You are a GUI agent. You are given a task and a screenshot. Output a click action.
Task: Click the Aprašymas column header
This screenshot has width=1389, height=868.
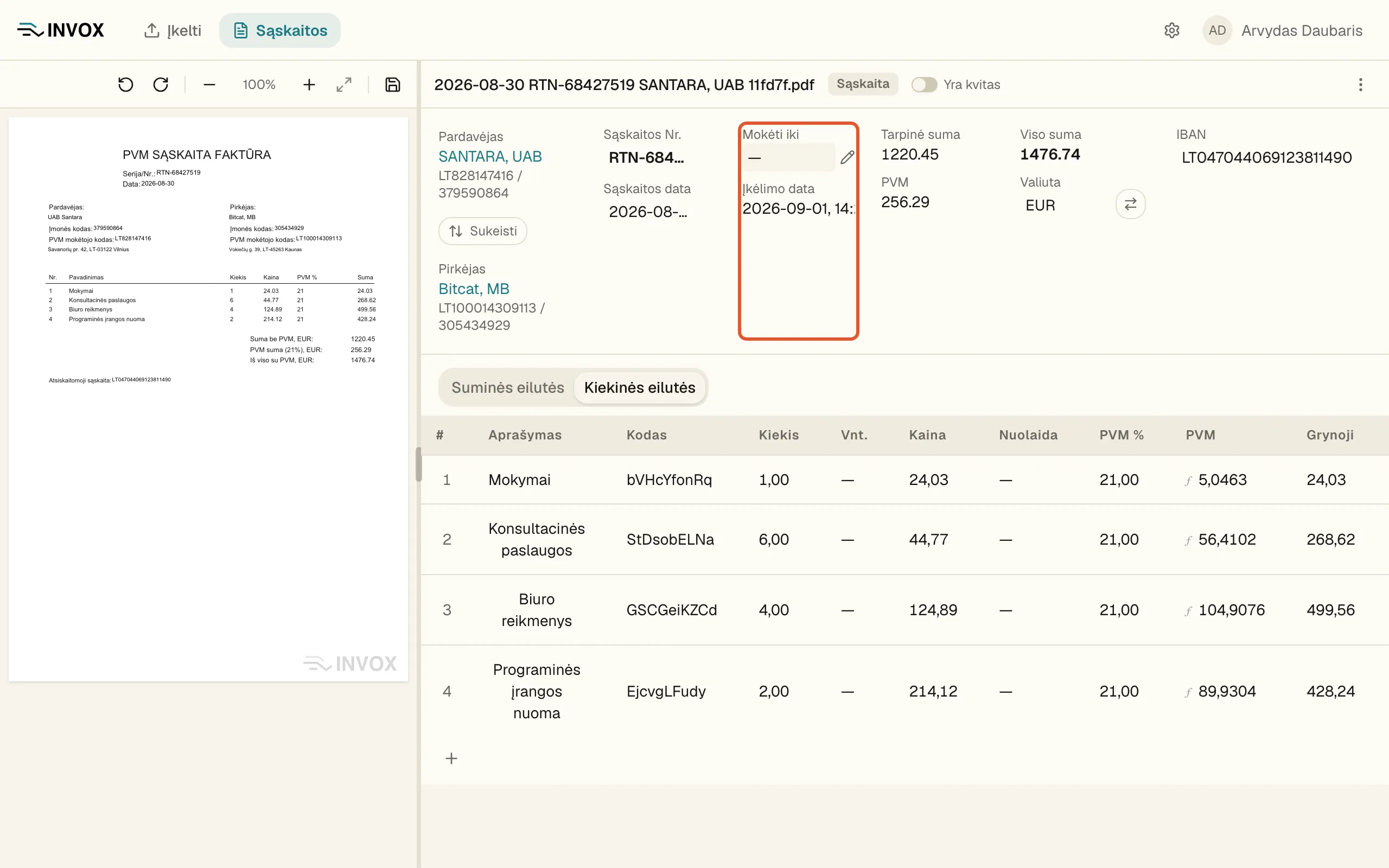point(525,435)
